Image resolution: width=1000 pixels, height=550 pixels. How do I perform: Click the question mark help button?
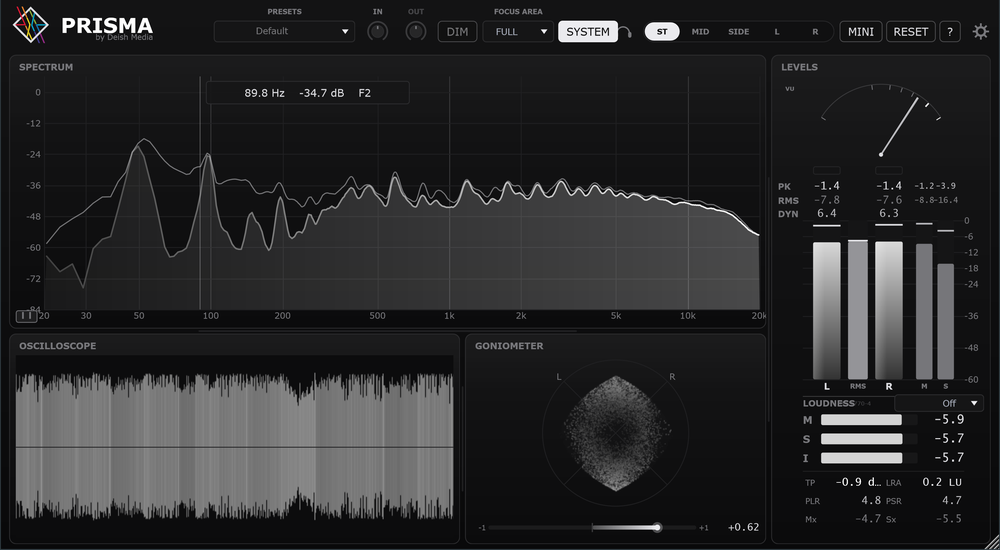pos(950,31)
